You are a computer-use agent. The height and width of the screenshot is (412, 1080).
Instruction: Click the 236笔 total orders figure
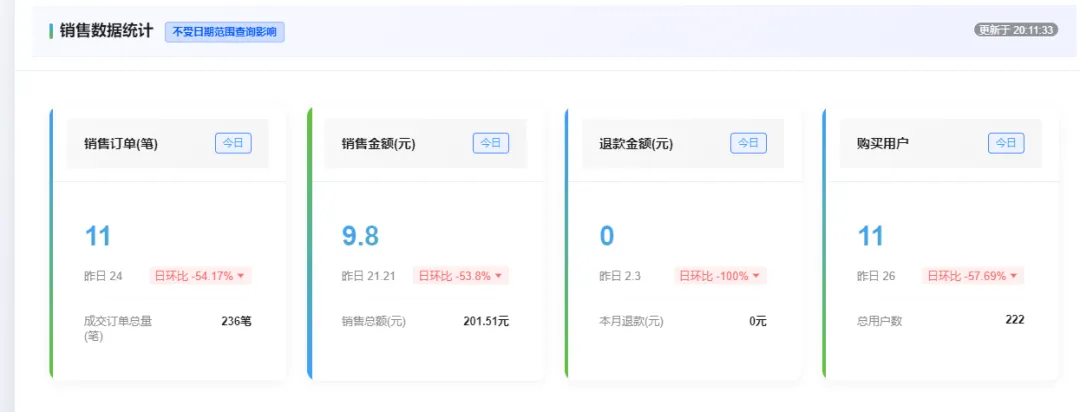(x=236, y=320)
